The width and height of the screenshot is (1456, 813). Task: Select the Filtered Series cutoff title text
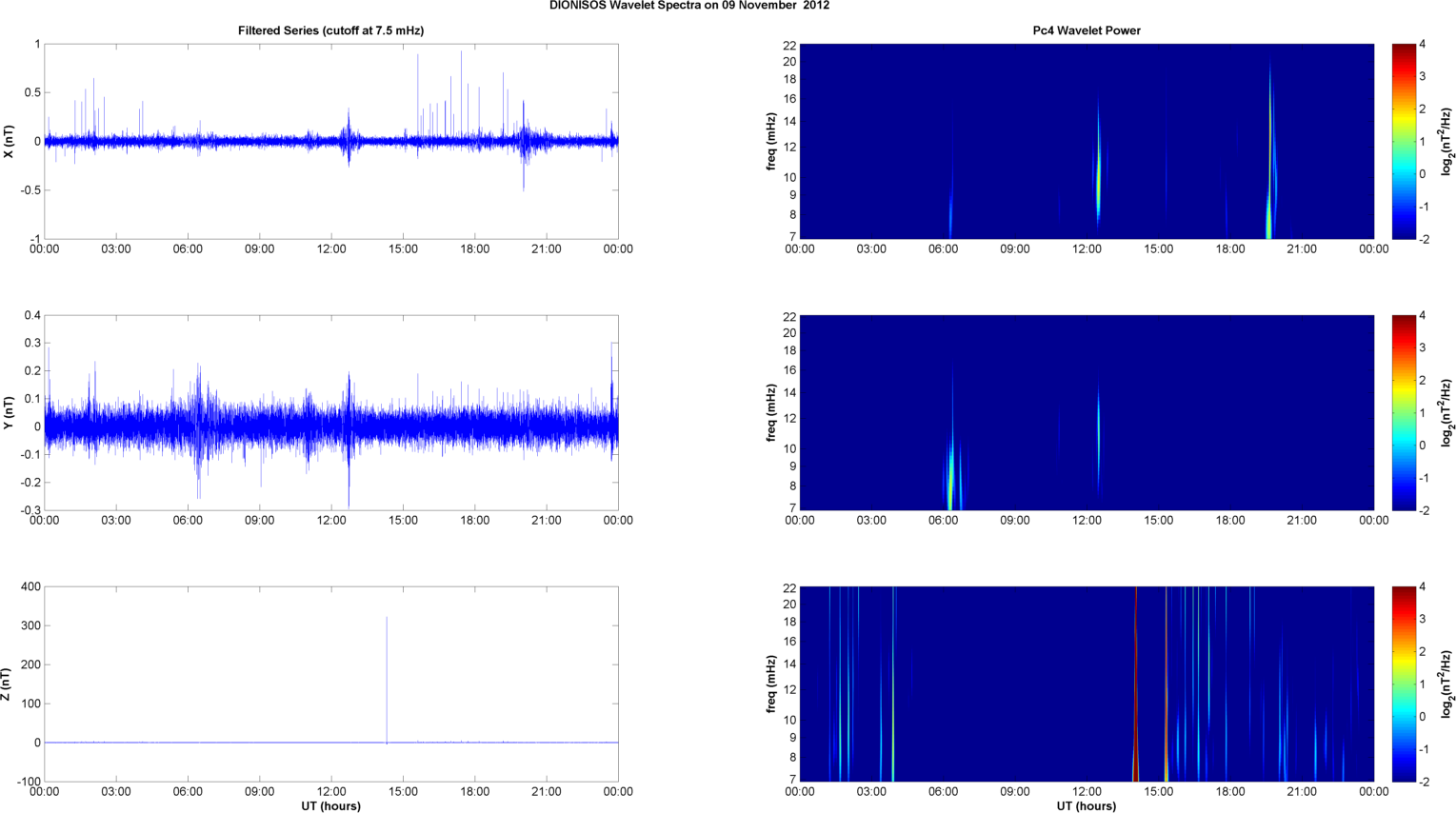[330, 30]
